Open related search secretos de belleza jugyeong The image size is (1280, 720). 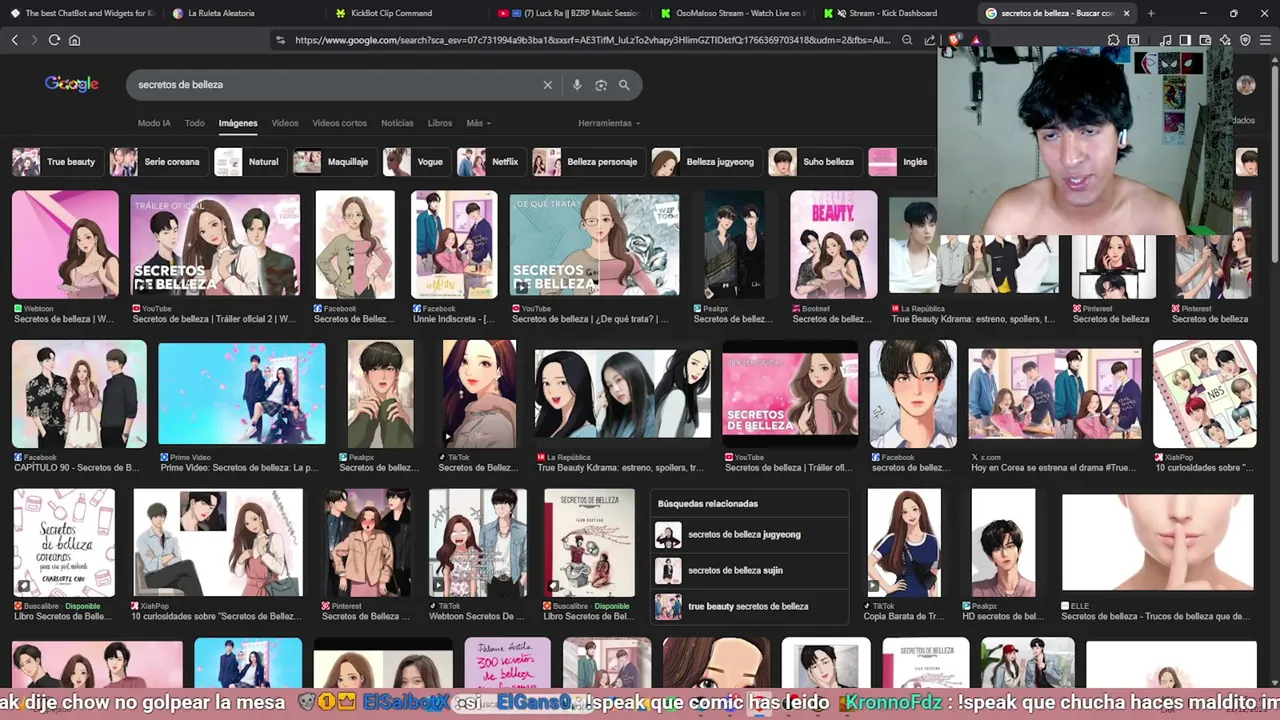click(x=749, y=535)
